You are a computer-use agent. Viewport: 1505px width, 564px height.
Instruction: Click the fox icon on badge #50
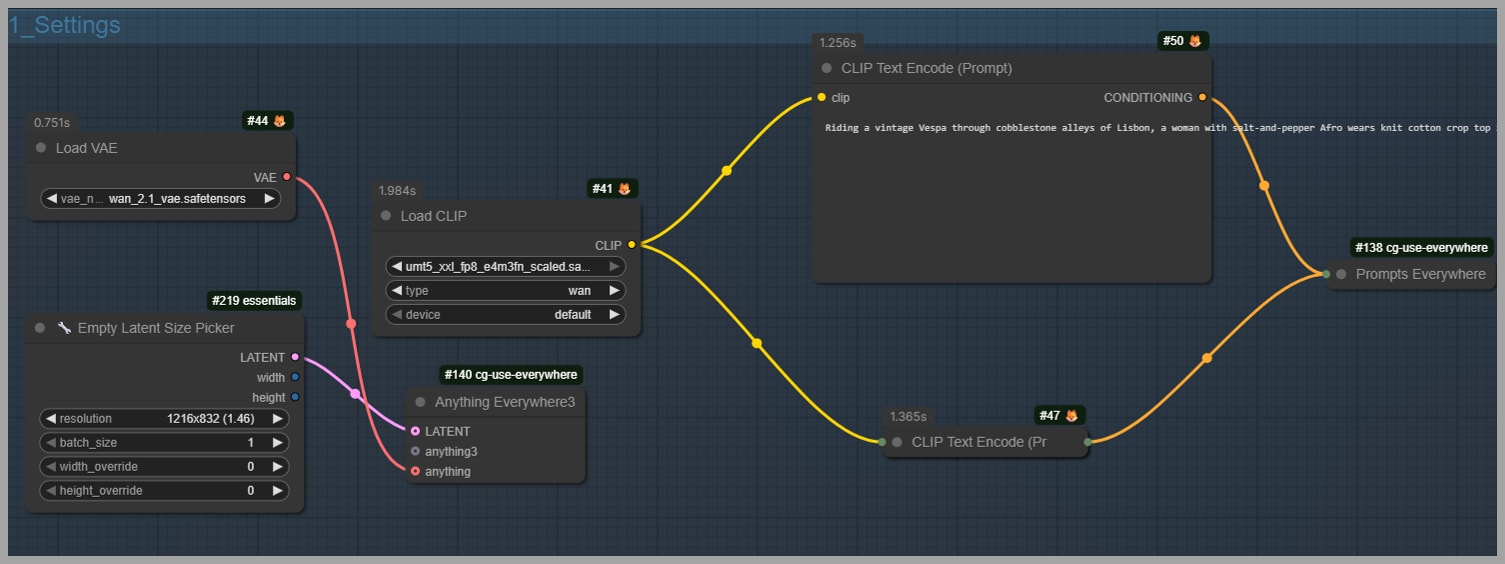(x=1194, y=41)
